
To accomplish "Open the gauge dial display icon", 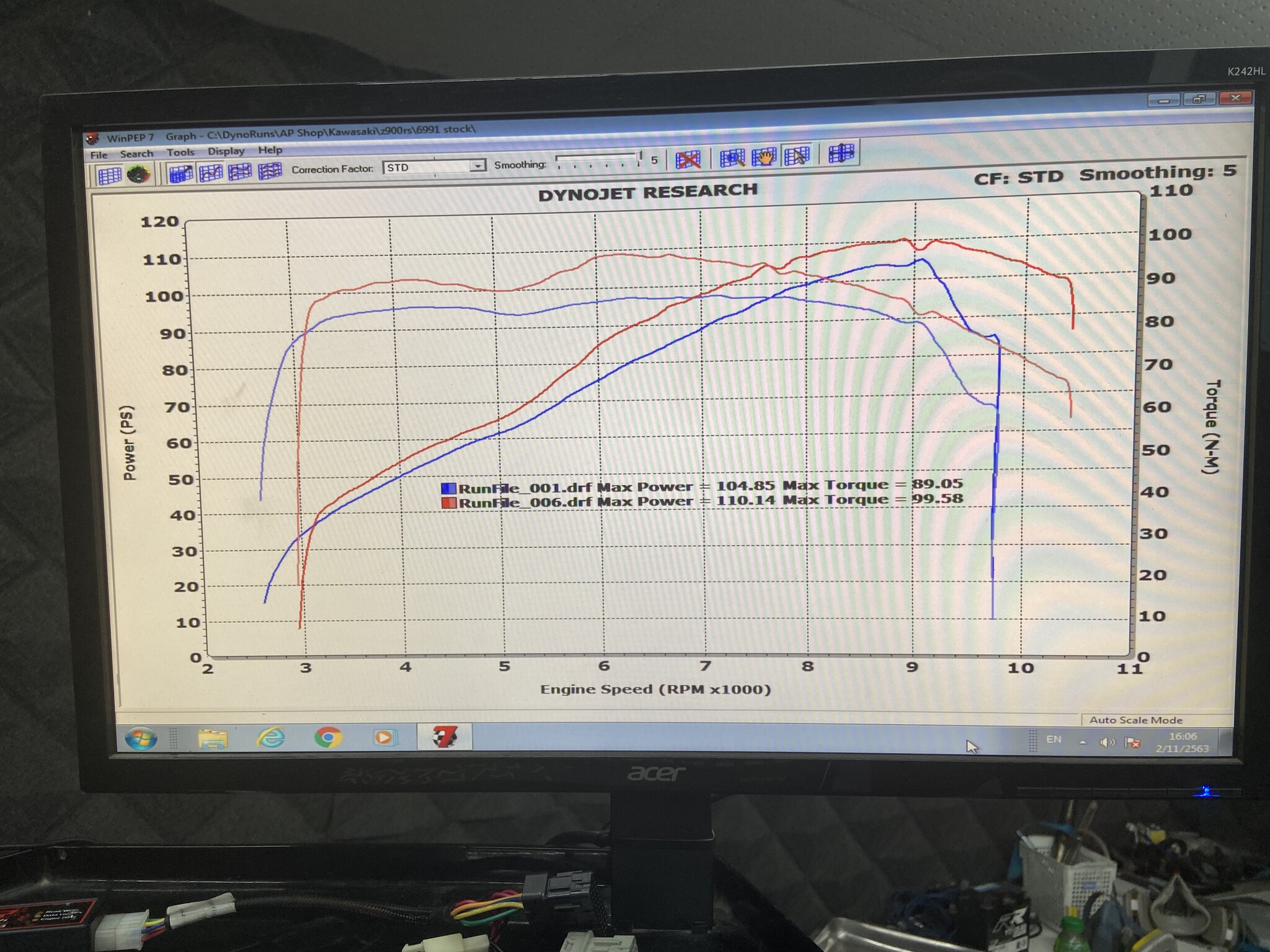I will [138, 175].
